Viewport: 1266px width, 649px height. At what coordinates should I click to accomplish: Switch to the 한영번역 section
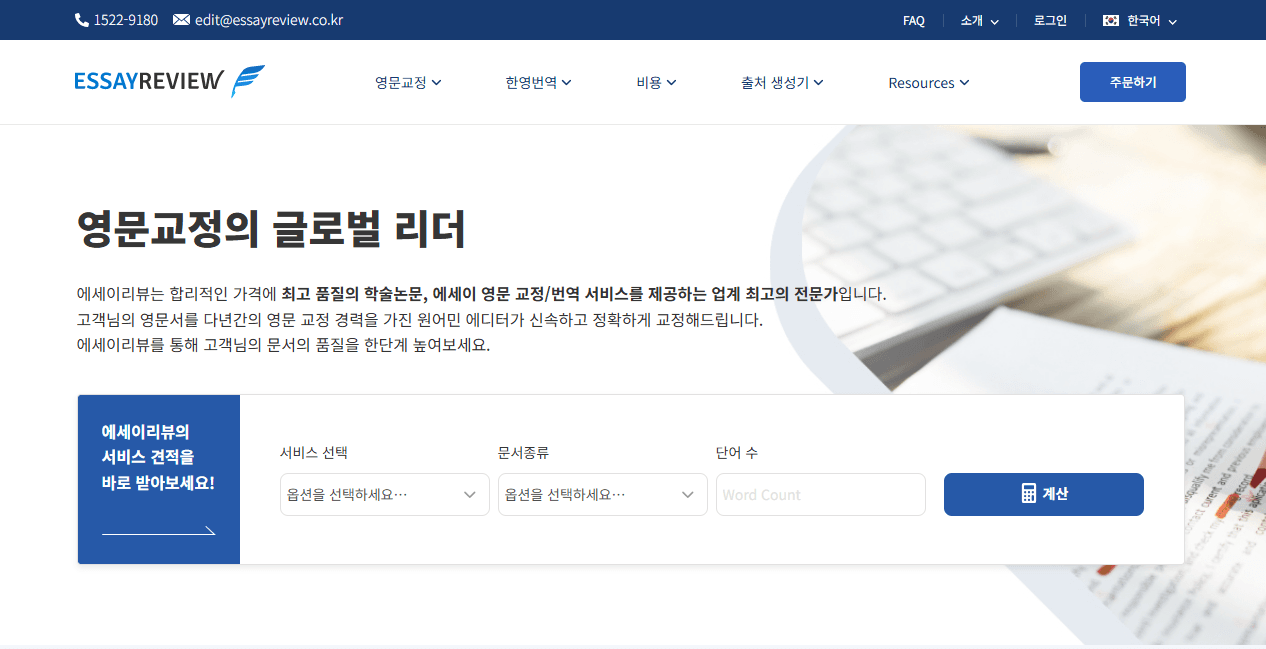click(538, 83)
